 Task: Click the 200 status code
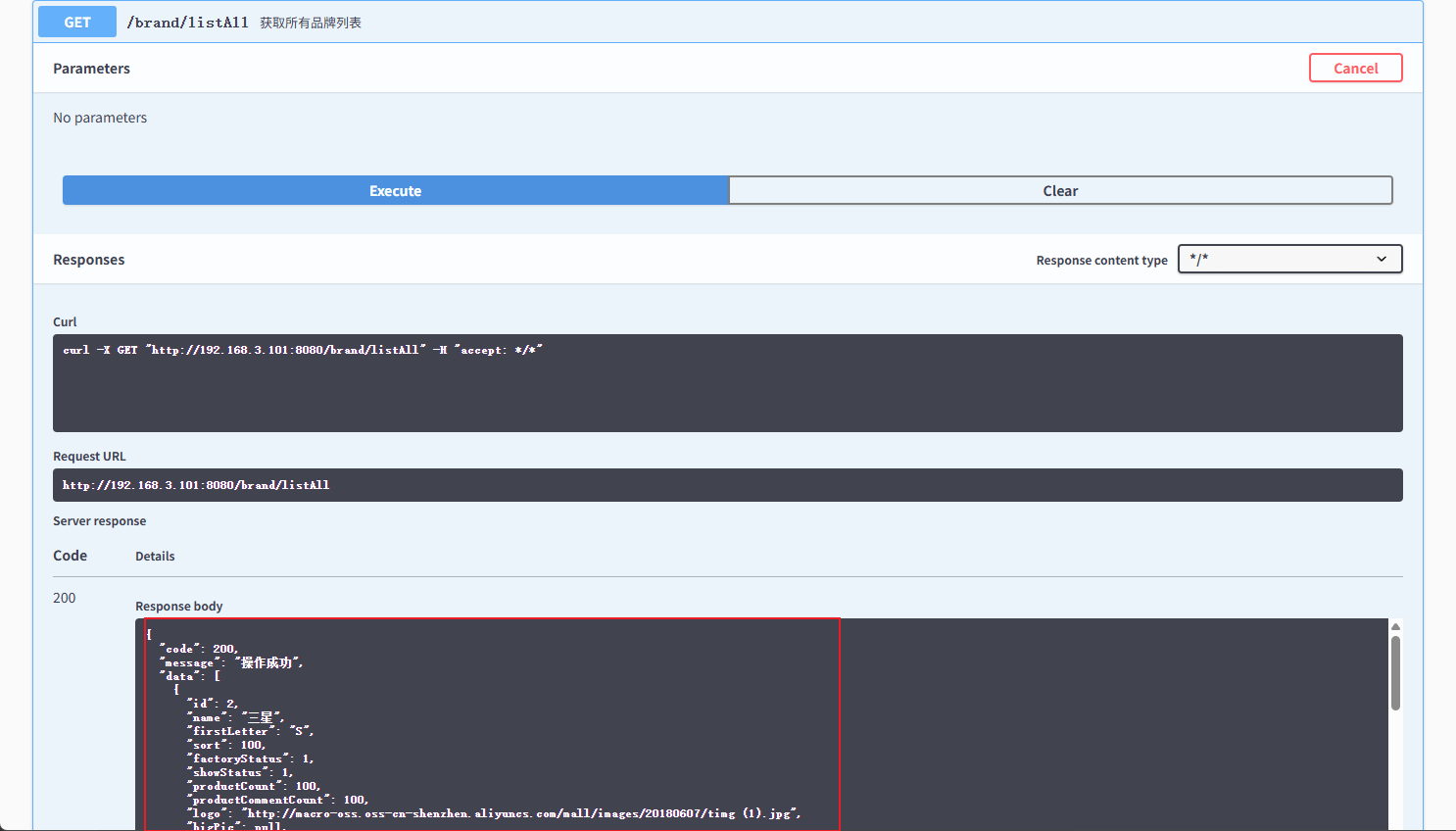pyautogui.click(x=64, y=598)
